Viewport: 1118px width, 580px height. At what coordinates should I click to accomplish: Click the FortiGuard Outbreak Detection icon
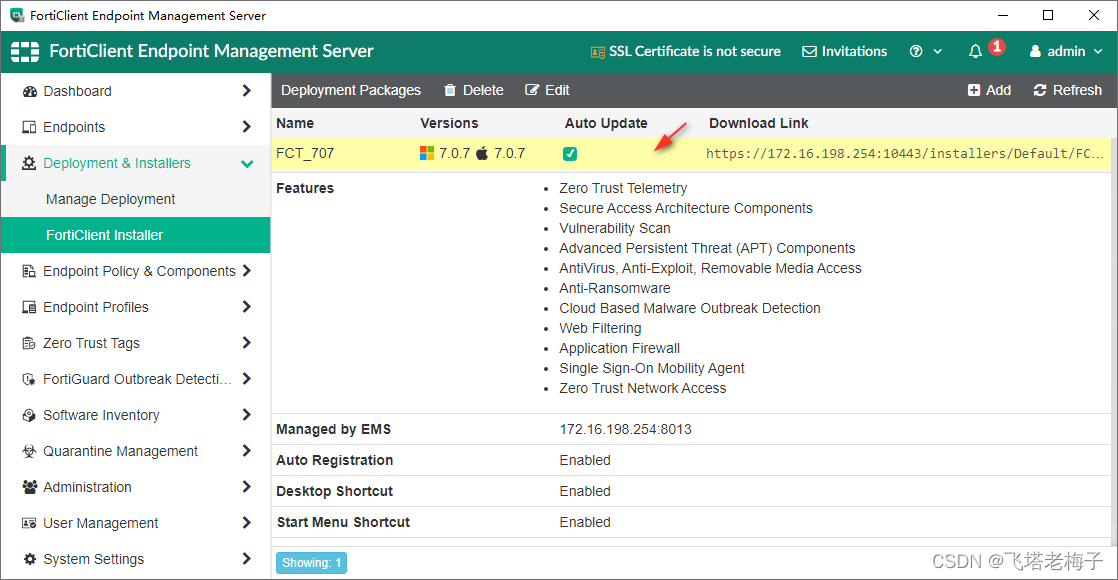[29, 379]
